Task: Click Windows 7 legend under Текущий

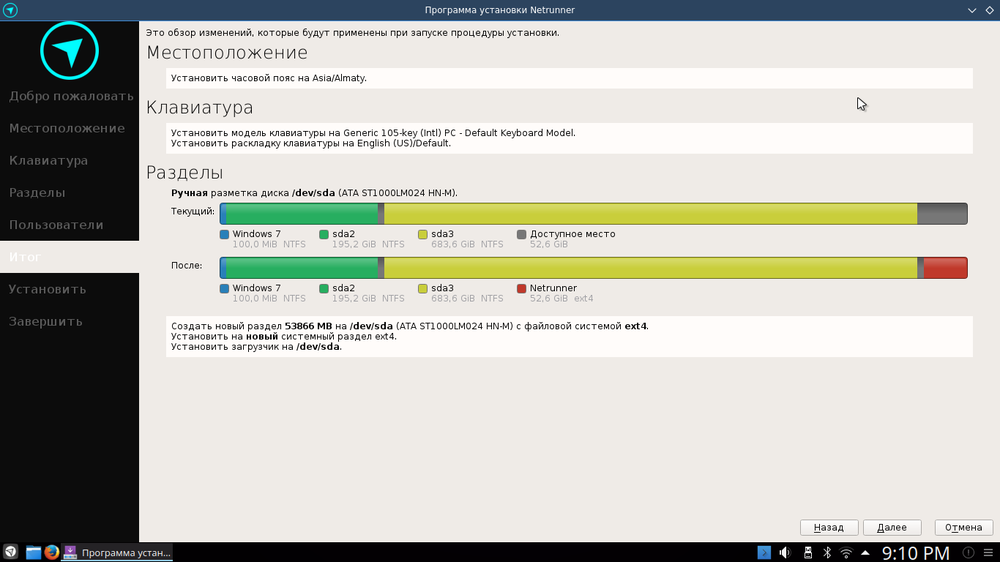Action: pos(263,239)
